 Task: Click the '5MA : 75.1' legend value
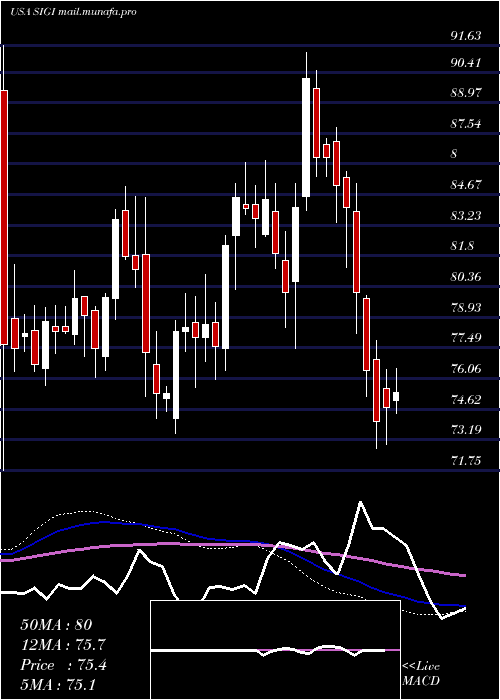58,685
